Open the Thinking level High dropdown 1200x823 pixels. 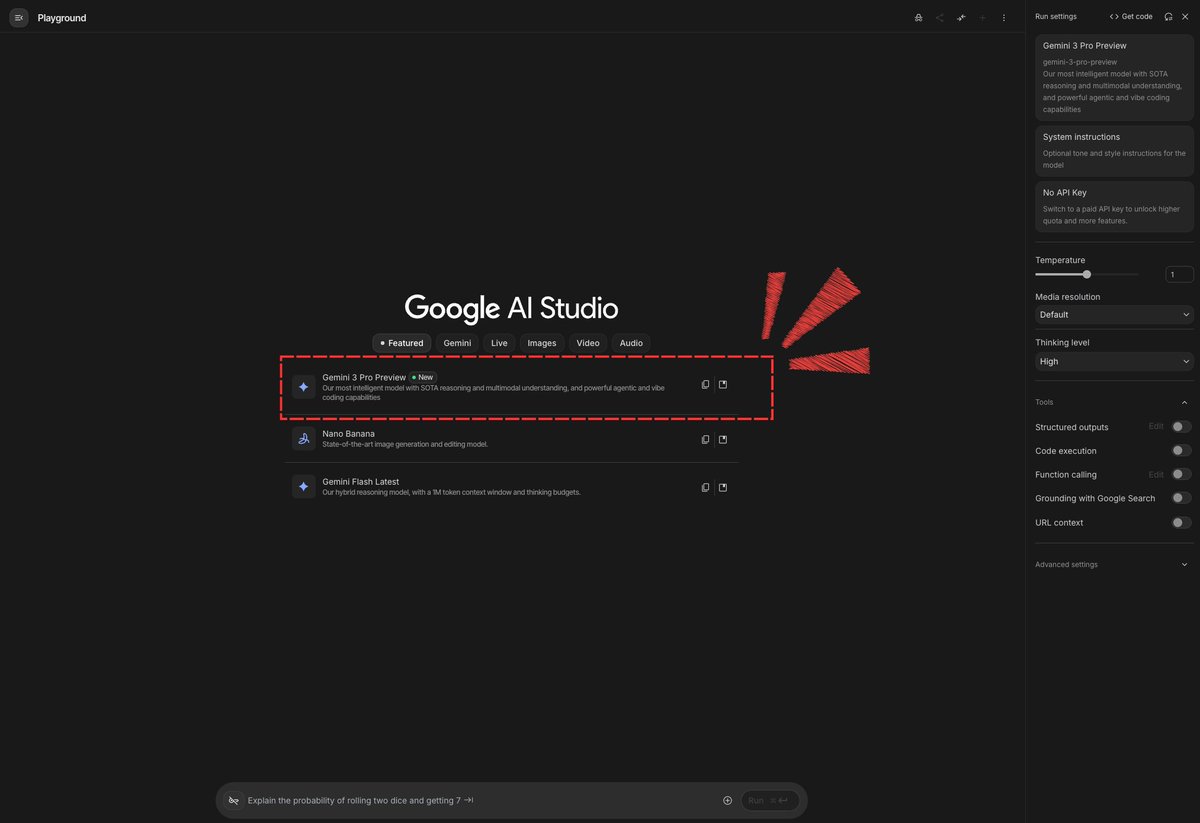(1114, 362)
